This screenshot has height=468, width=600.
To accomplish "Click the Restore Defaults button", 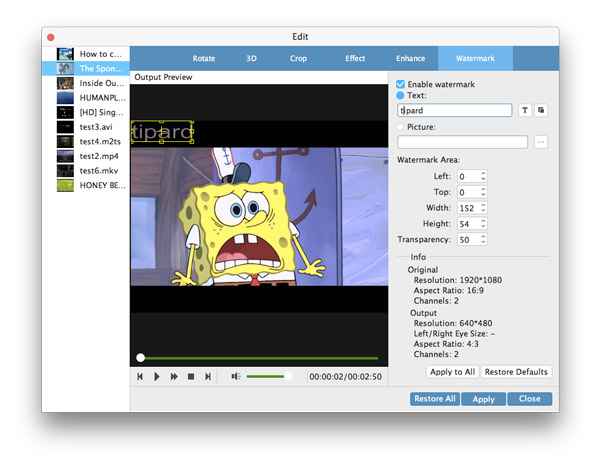I will pyautogui.click(x=516, y=372).
